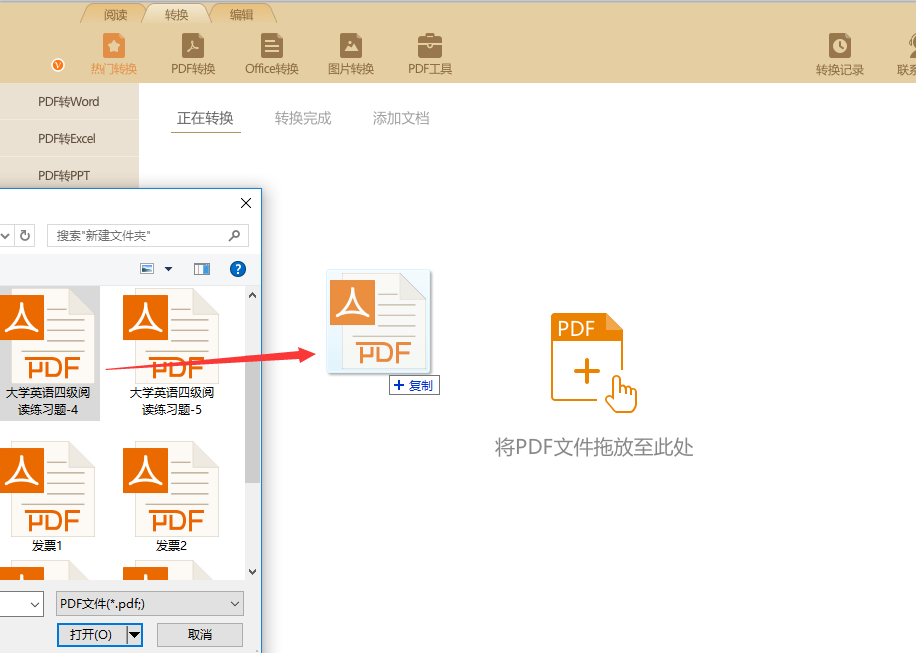Open the 添加文档 tab
The width and height of the screenshot is (916, 653).
coord(401,119)
